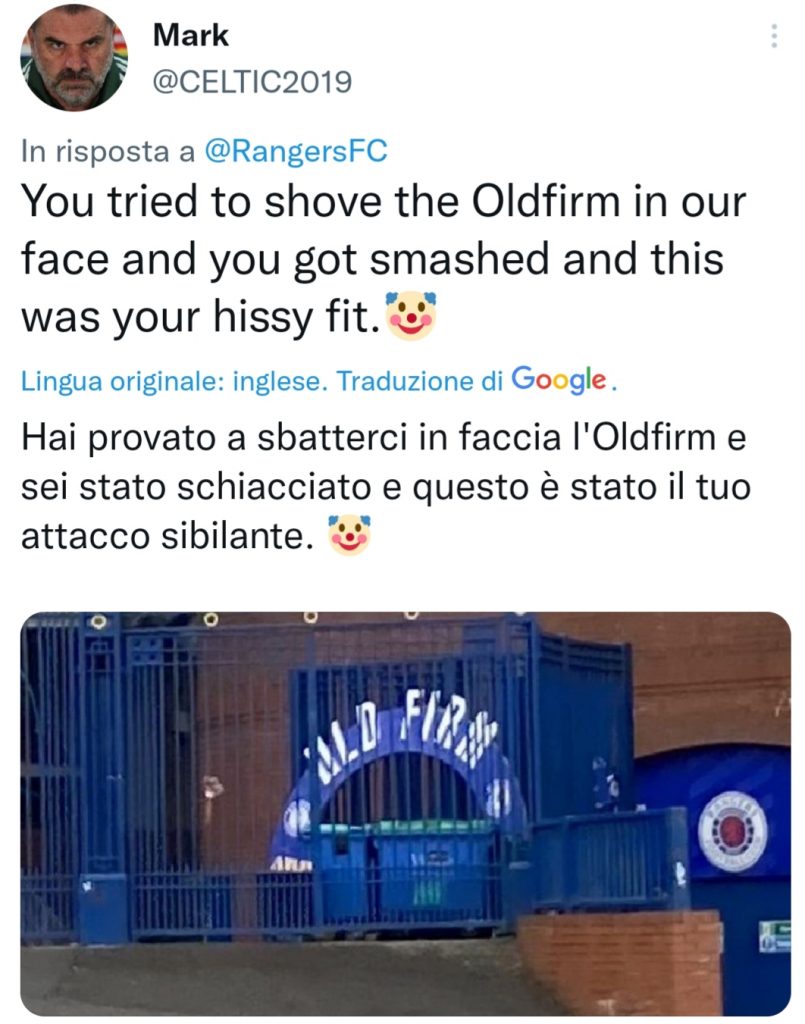
Task: Click the small green sign at the photo's edge
Action: tap(774, 936)
